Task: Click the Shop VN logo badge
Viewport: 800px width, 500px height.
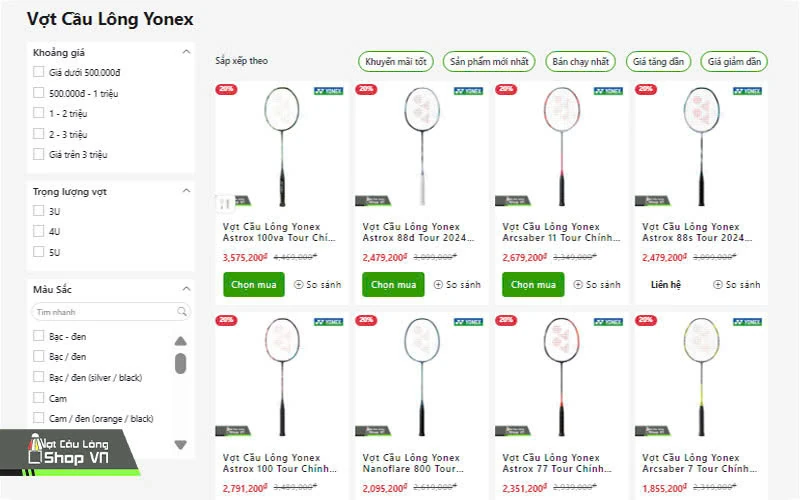Action: click(70, 451)
